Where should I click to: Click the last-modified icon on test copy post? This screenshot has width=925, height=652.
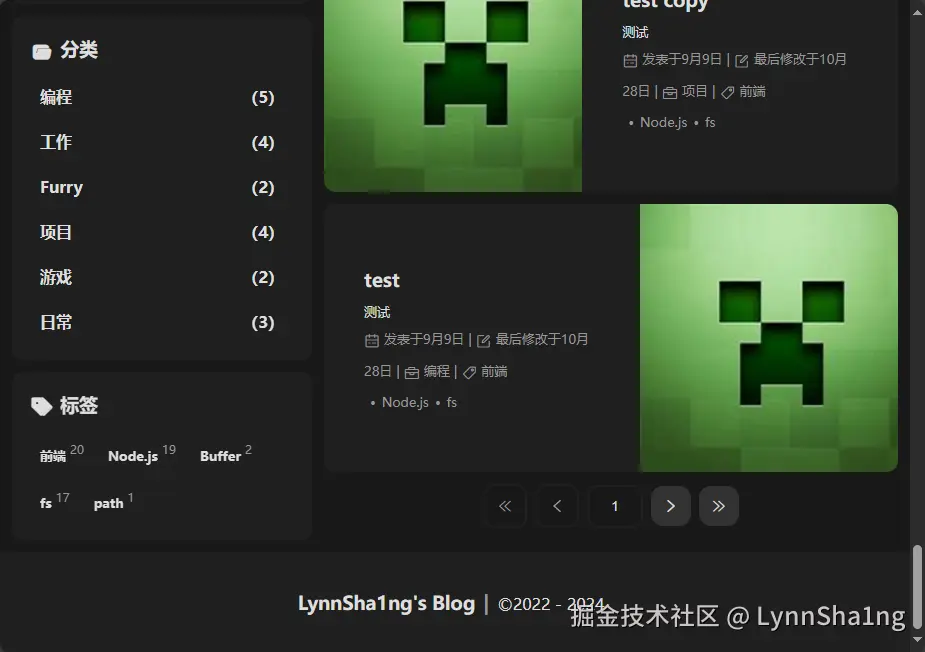pos(740,59)
